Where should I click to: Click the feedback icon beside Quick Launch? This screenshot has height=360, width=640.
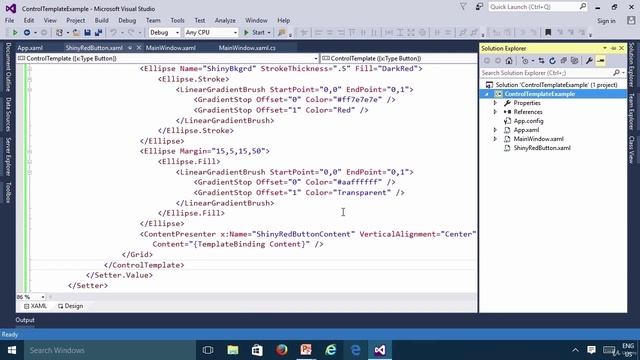coord(479,7)
